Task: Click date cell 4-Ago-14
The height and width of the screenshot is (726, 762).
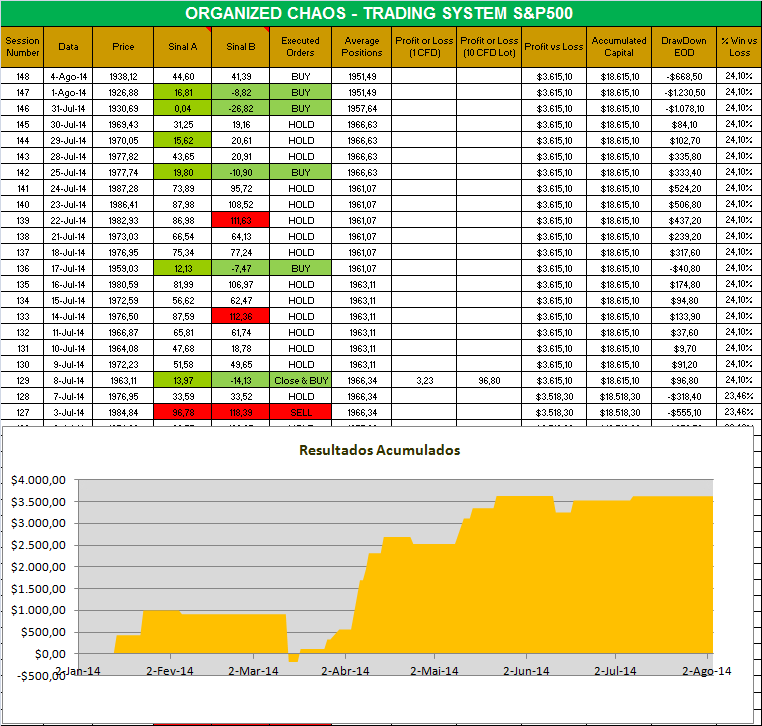Action: pos(68,76)
